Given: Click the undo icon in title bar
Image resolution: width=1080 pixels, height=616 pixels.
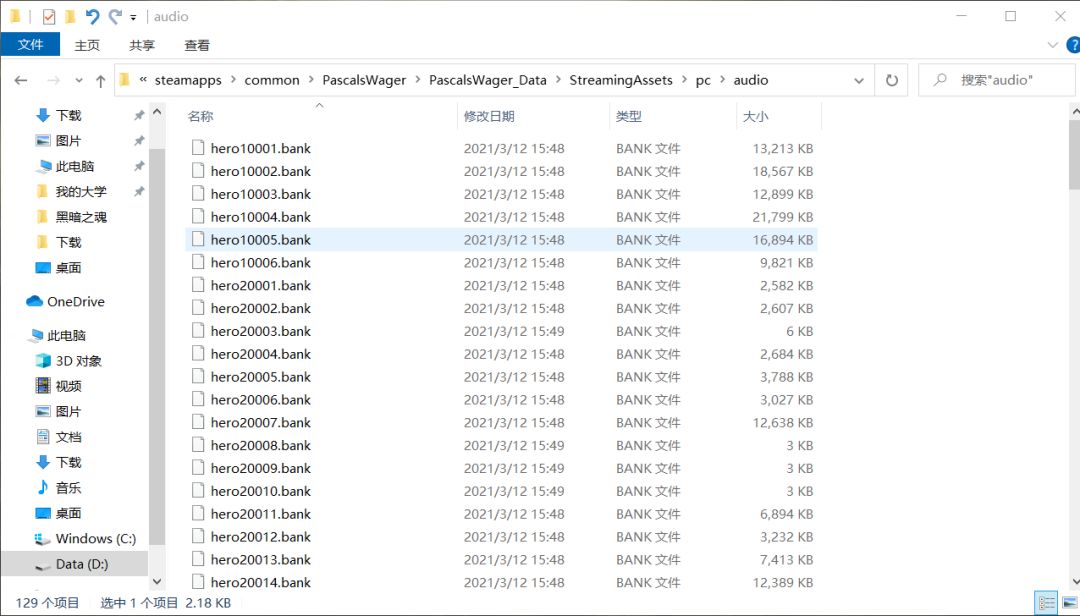Looking at the screenshot, I should [x=92, y=17].
